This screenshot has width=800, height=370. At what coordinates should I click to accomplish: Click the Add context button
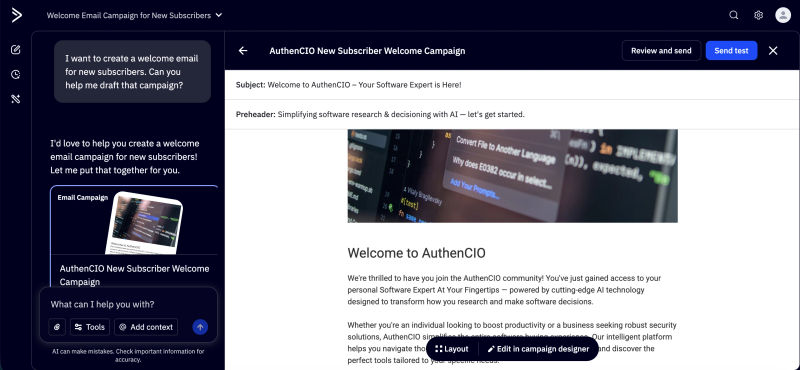tap(146, 327)
